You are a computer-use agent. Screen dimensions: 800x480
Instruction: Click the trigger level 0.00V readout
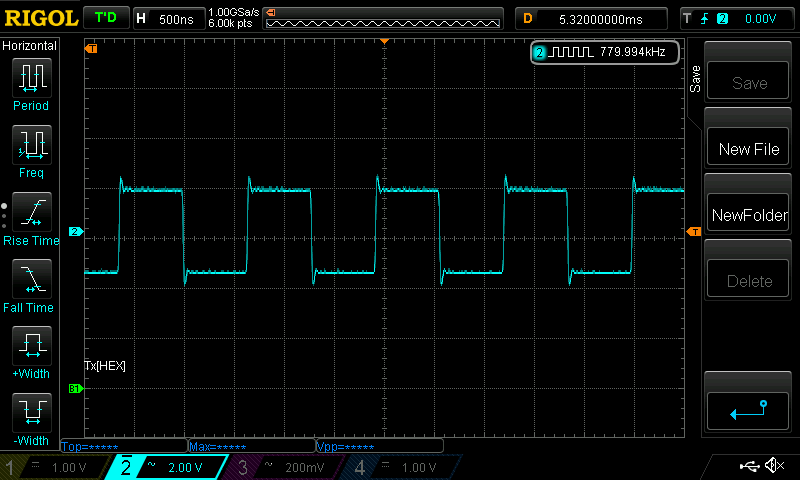pyautogui.click(x=760, y=19)
